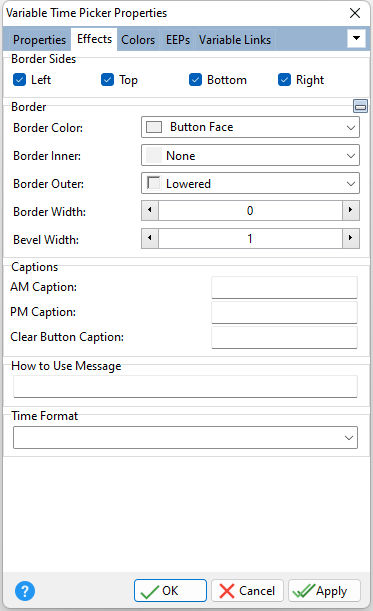Go to the Variable Links tab
373x611 pixels.
[x=235, y=40]
